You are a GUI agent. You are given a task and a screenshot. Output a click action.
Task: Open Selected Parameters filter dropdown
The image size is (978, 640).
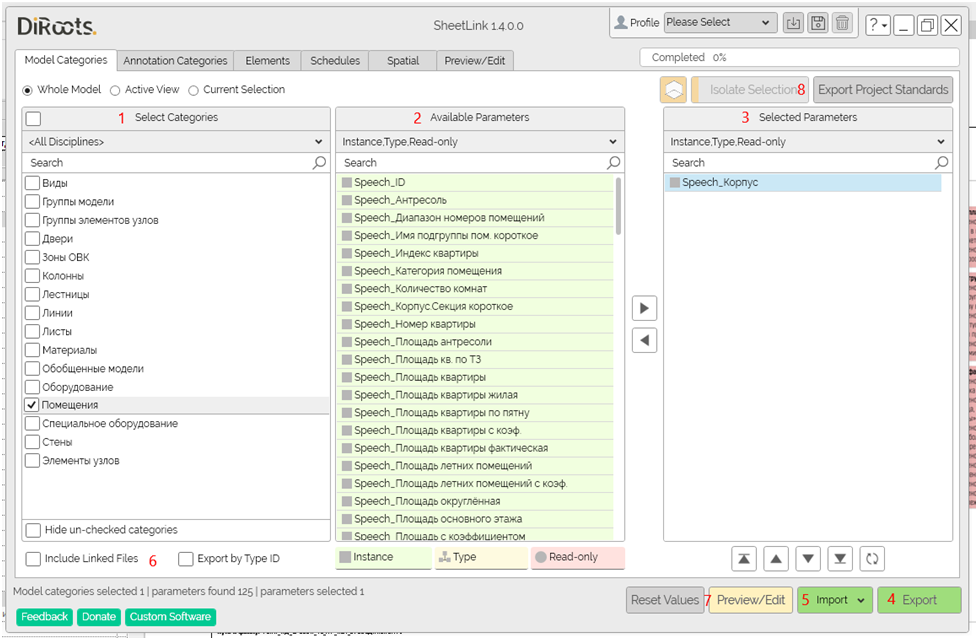pyautogui.click(x=807, y=142)
